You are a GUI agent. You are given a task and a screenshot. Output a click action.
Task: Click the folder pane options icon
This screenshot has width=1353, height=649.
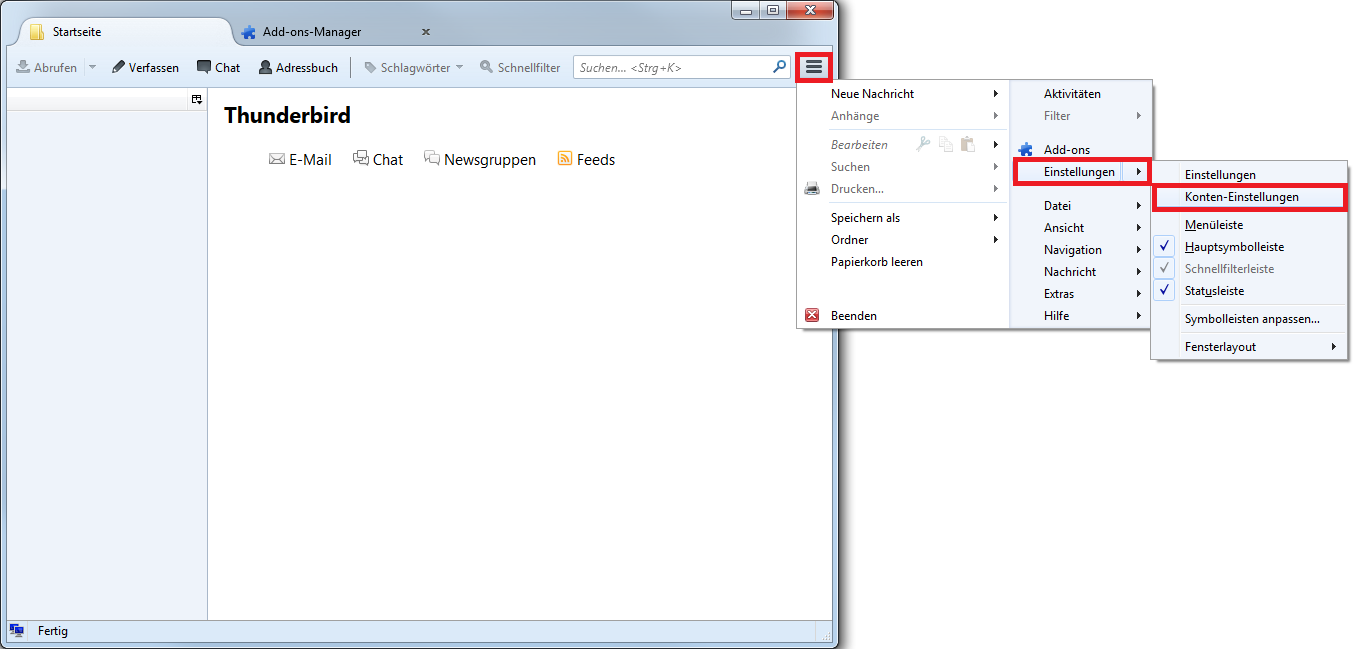[x=197, y=99]
